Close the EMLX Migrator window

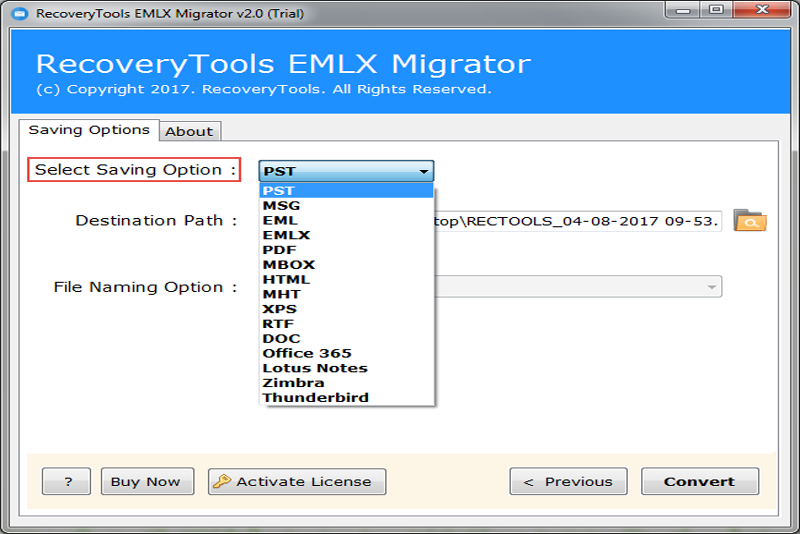click(762, 9)
